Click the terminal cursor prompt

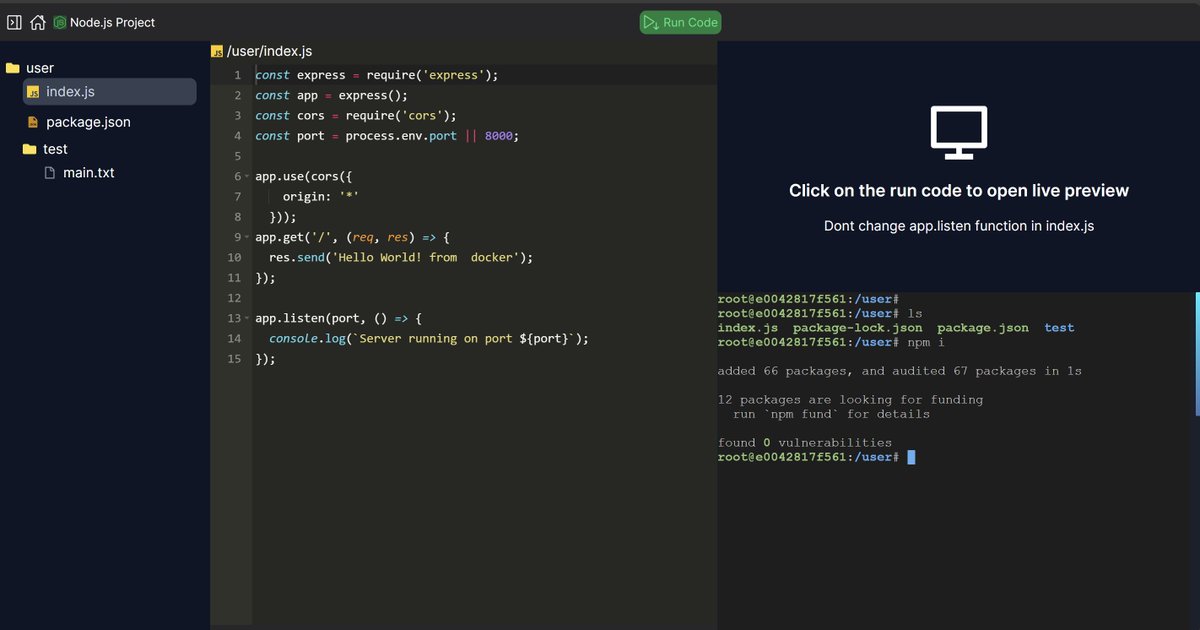[x=911, y=457]
